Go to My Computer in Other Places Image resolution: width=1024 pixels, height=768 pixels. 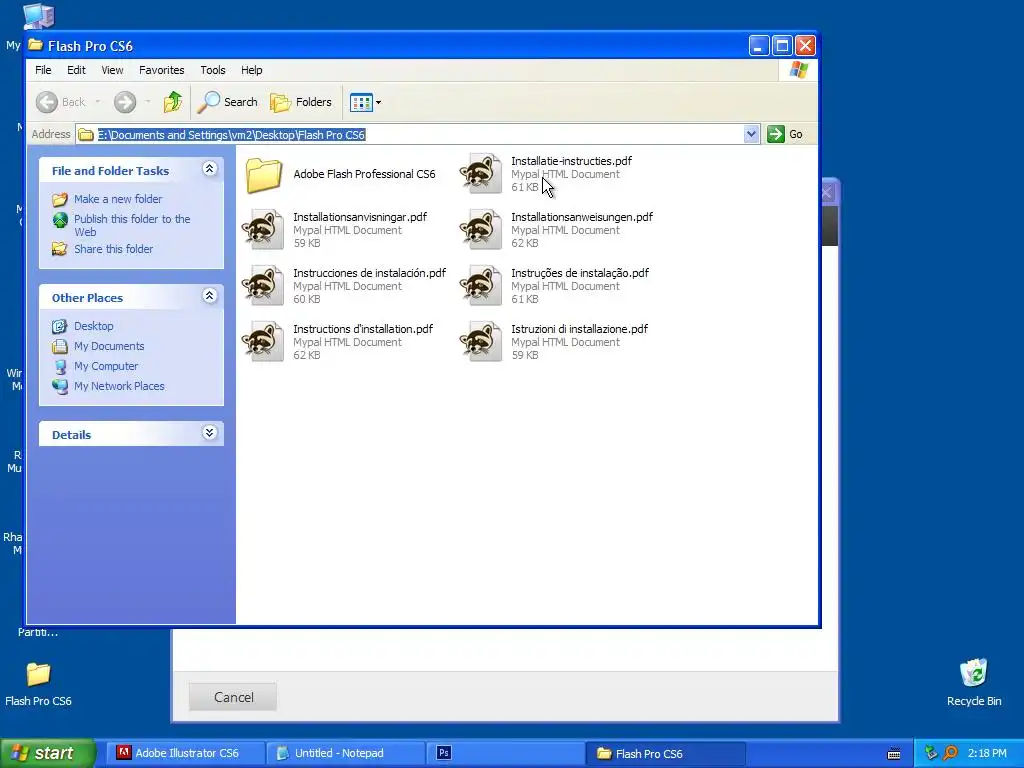[106, 366]
